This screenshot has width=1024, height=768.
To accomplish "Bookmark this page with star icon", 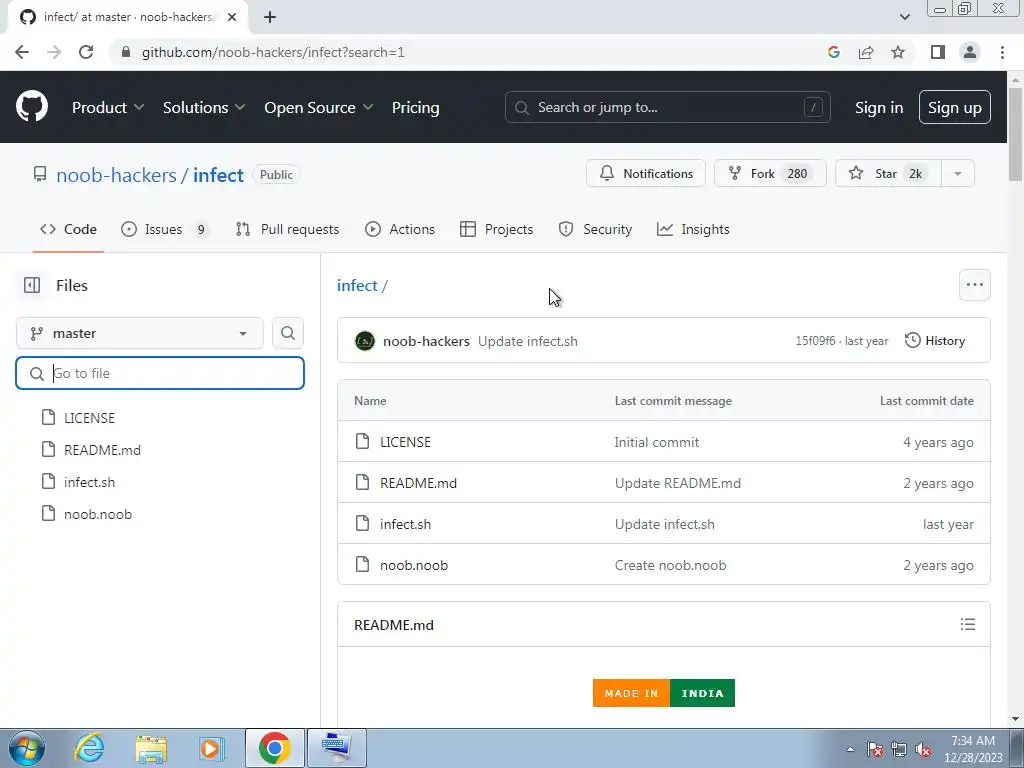I will point(898,52).
